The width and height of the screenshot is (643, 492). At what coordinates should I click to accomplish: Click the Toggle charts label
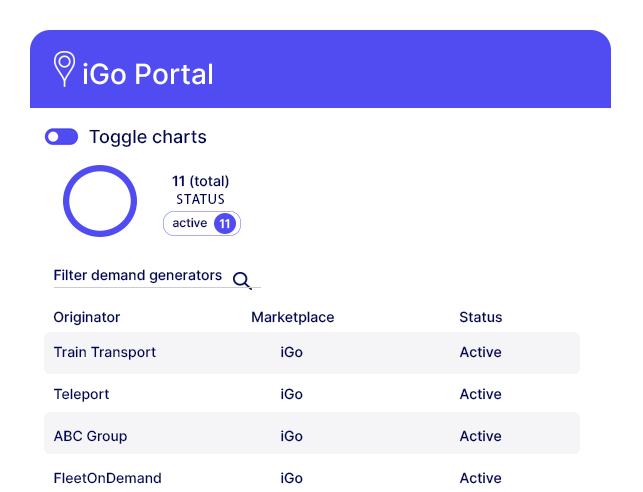coord(148,137)
